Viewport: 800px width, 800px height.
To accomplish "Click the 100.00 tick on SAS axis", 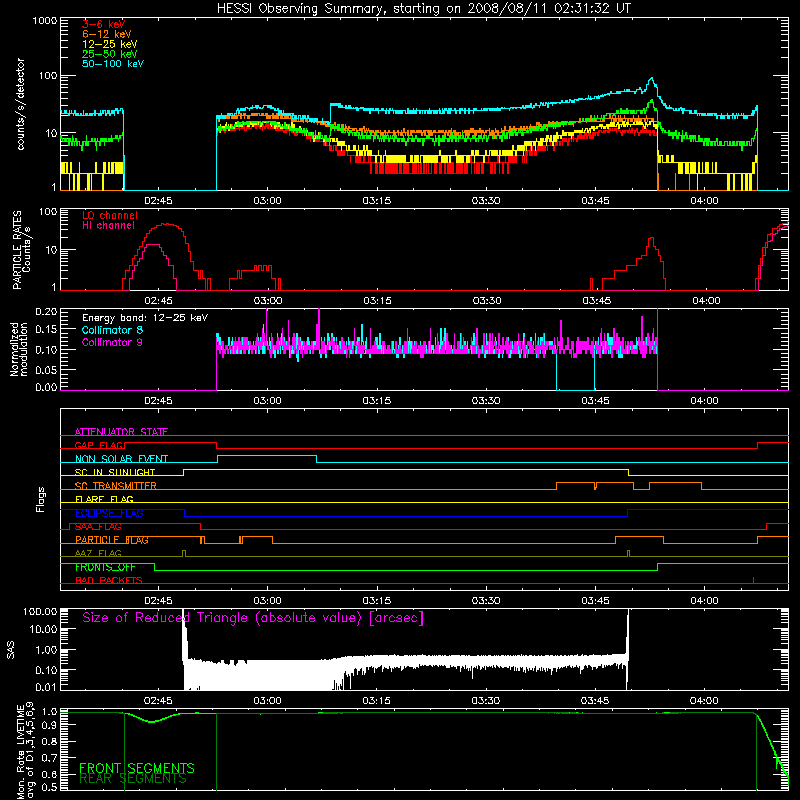I will 40,612.
